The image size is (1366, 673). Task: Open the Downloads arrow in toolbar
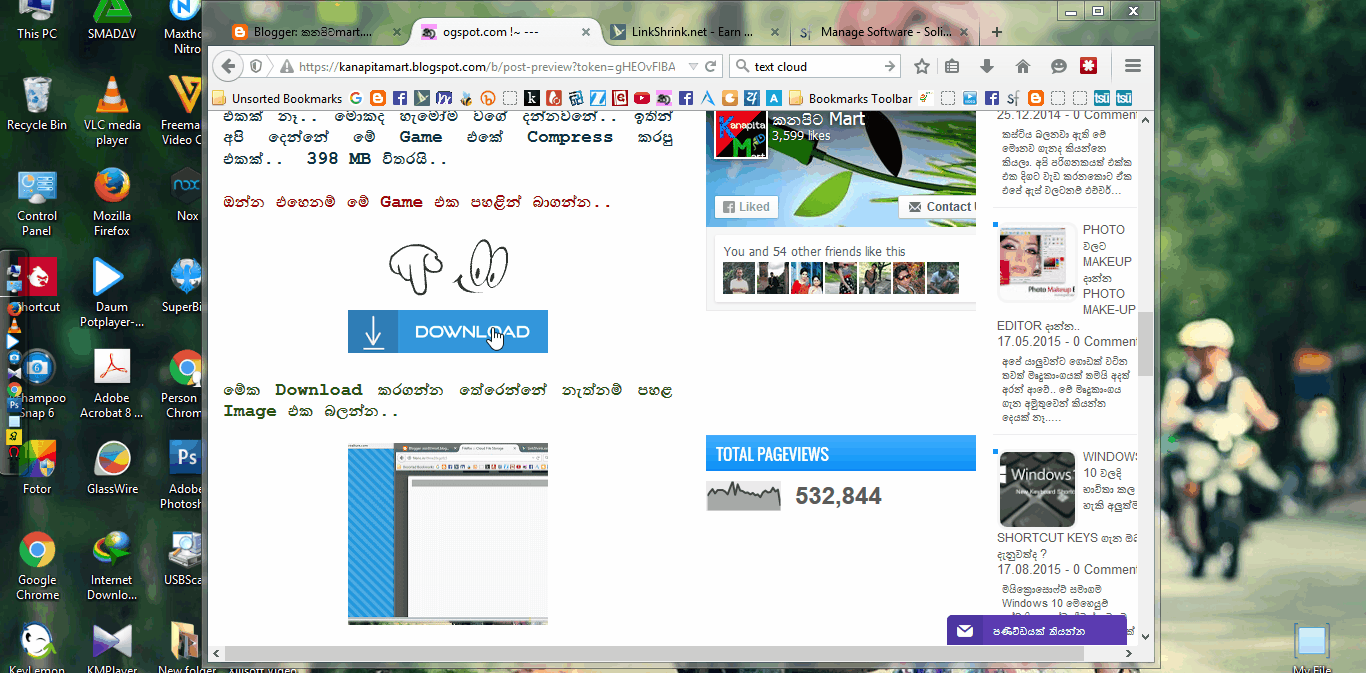pos(987,66)
